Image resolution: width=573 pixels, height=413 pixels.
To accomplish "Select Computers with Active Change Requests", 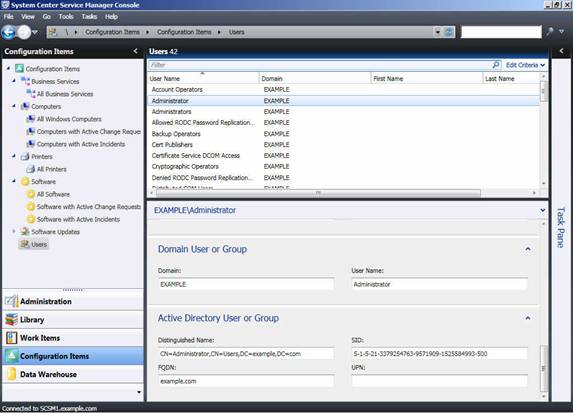I will tap(89, 132).
